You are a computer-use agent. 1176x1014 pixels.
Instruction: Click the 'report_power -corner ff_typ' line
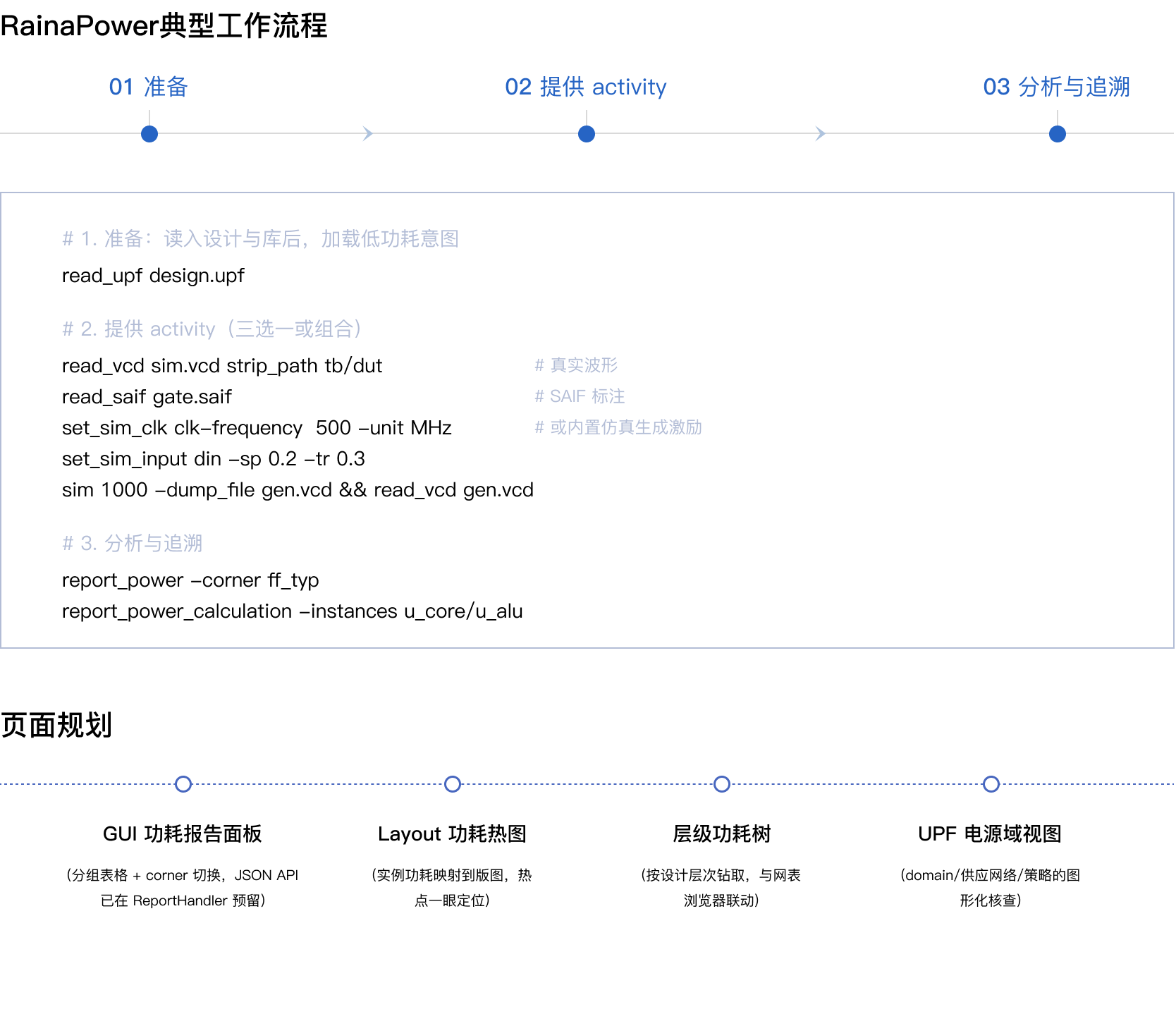[x=190, y=580]
